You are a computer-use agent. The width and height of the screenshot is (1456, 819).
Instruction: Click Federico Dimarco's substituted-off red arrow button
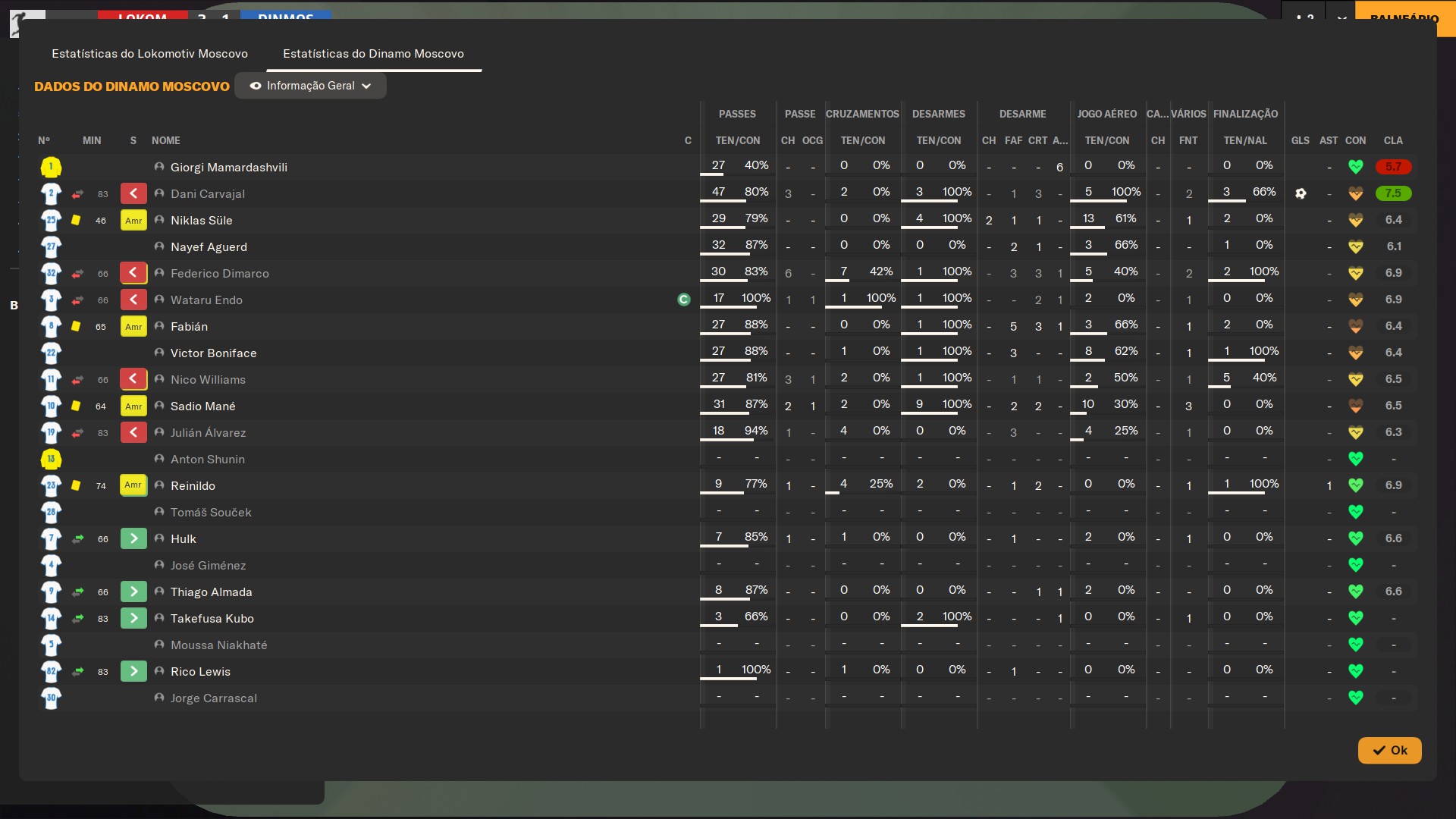coord(133,273)
